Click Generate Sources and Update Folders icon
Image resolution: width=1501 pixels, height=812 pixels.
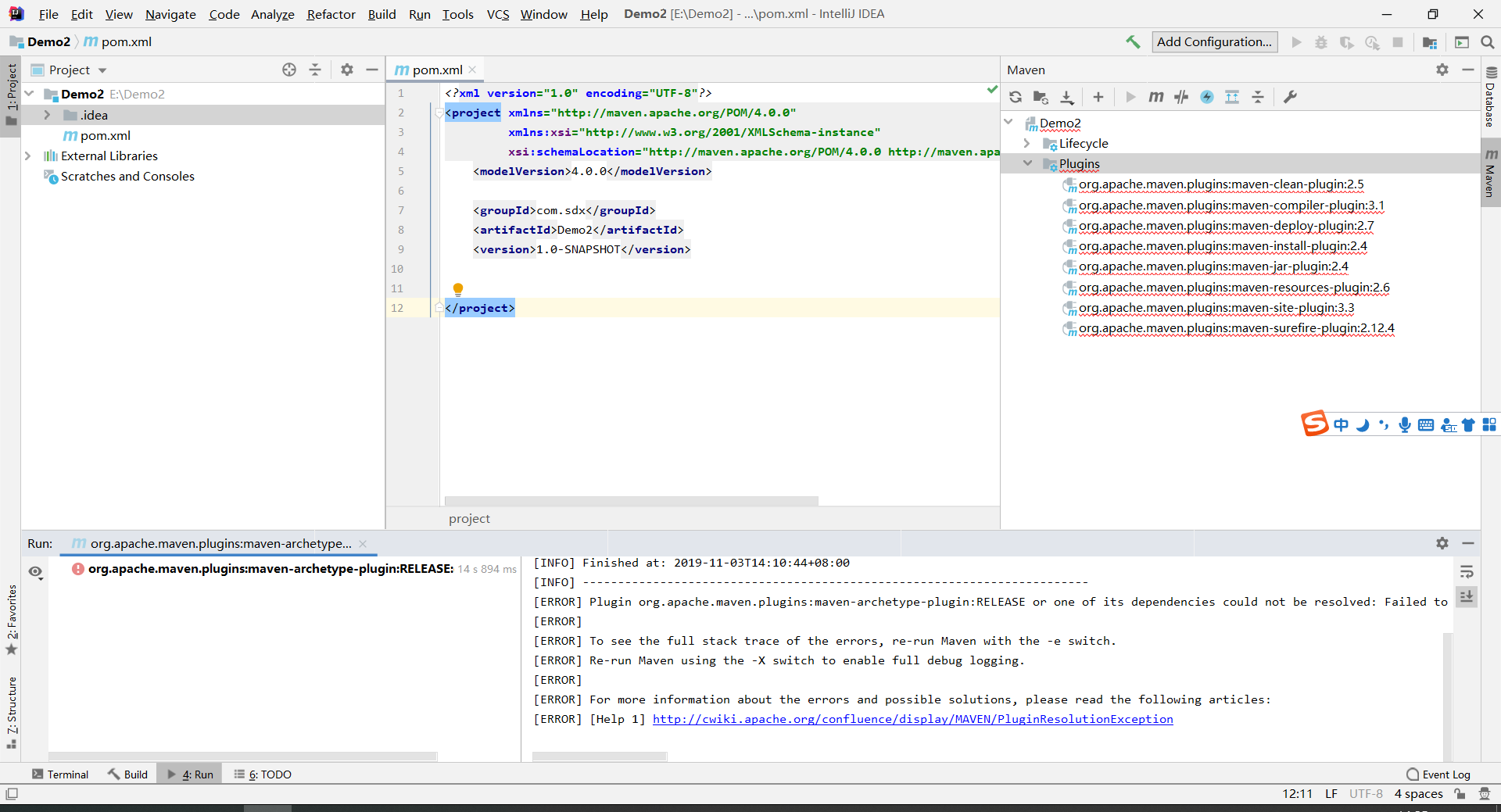(1041, 97)
